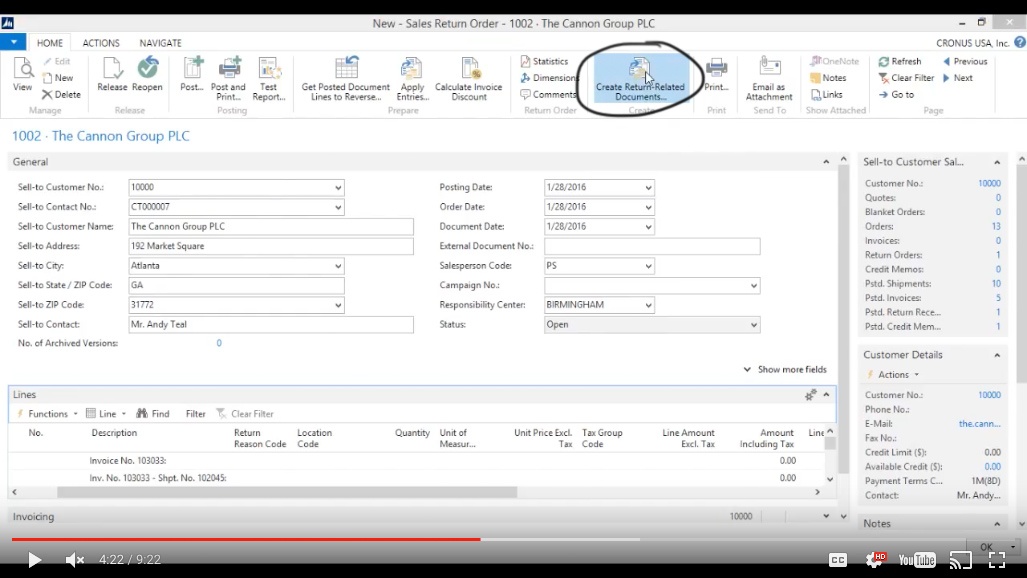The image size is (1027, 578).
Task: Open Responsibility Center dropdown
Action: pyautogui.click(x=648, y=305)
